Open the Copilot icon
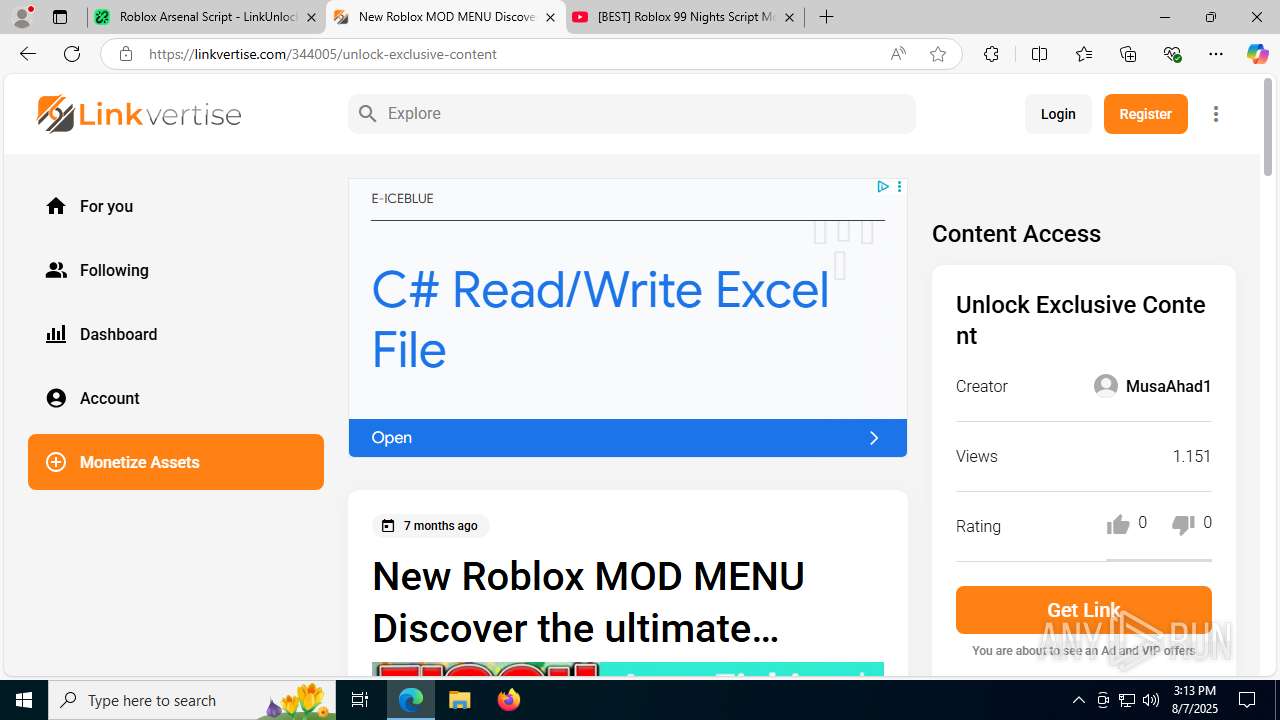The width and height of the screenshot is (1280, 720). (x=1257, y=54)
